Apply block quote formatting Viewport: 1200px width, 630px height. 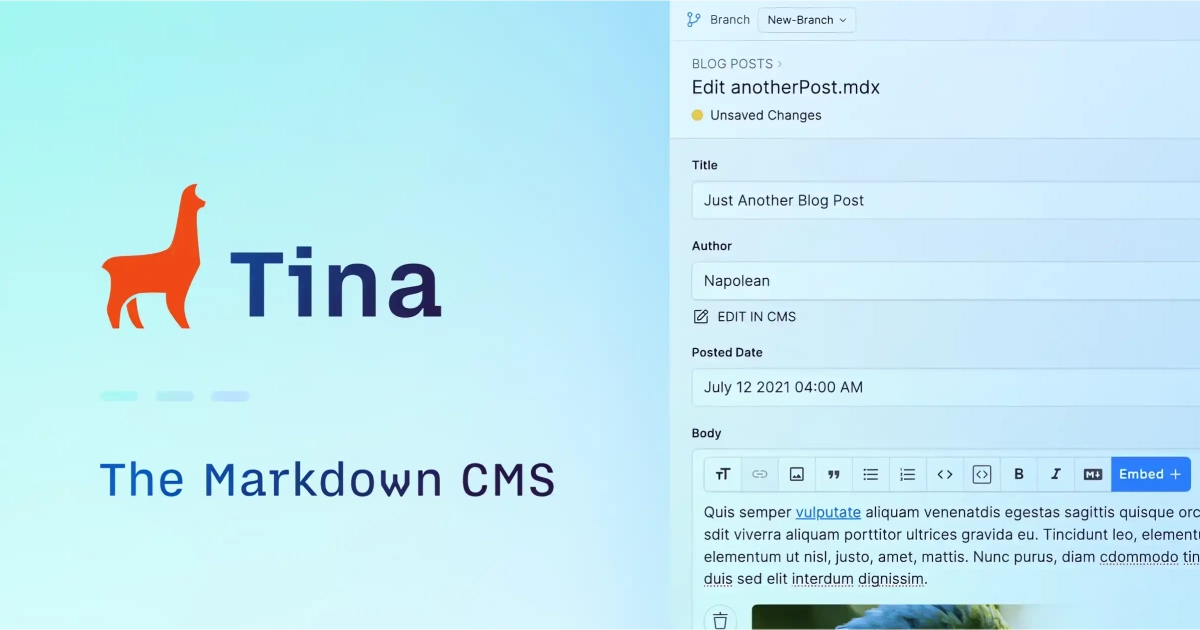834,474
